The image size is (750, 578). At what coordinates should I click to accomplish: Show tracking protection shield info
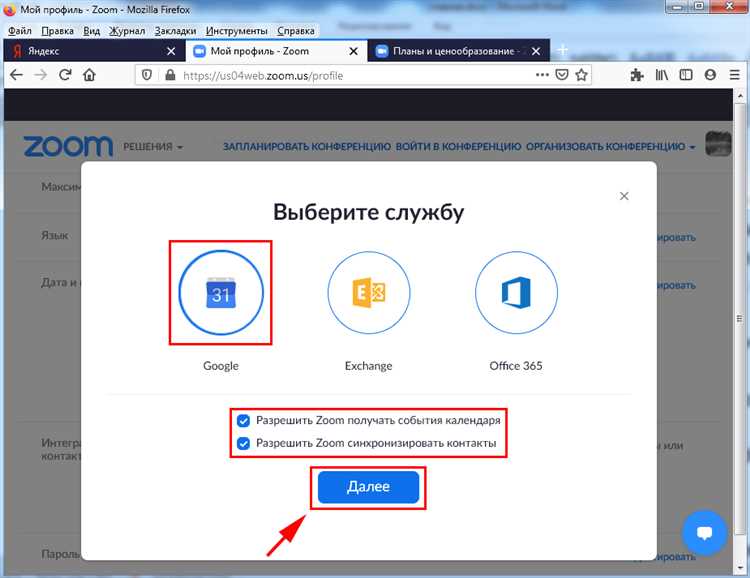[147, 75]
